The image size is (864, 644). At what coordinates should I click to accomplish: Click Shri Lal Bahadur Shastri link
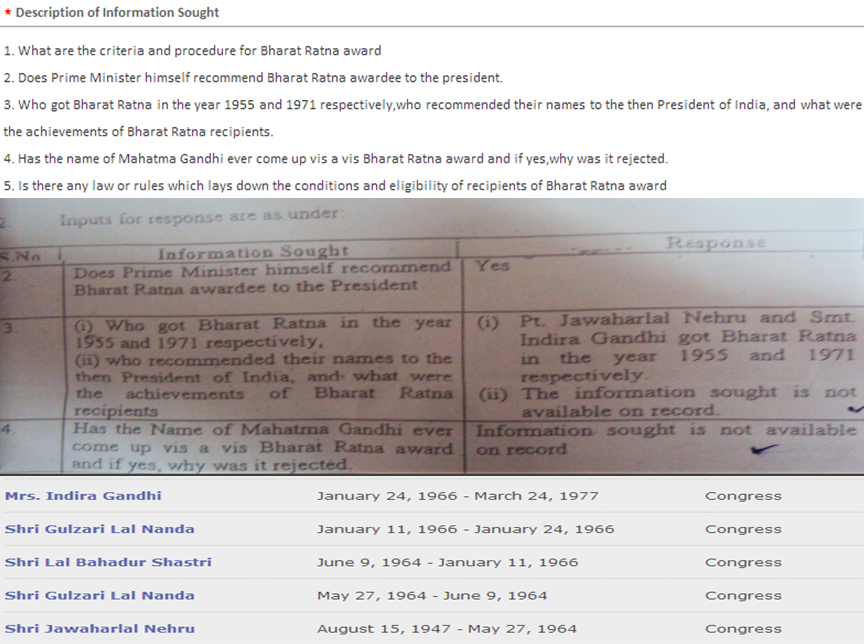click(x=108, y=562)
